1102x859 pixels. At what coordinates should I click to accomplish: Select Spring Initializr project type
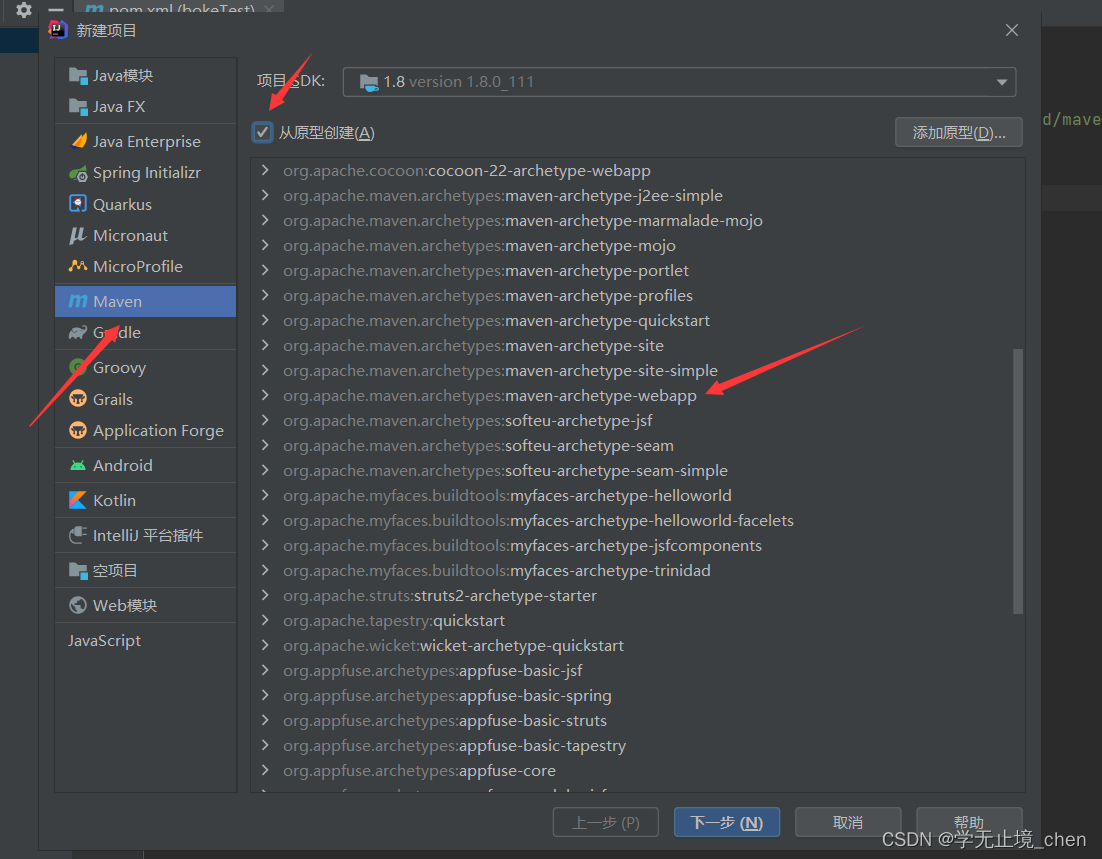click(x=145, y=173)
